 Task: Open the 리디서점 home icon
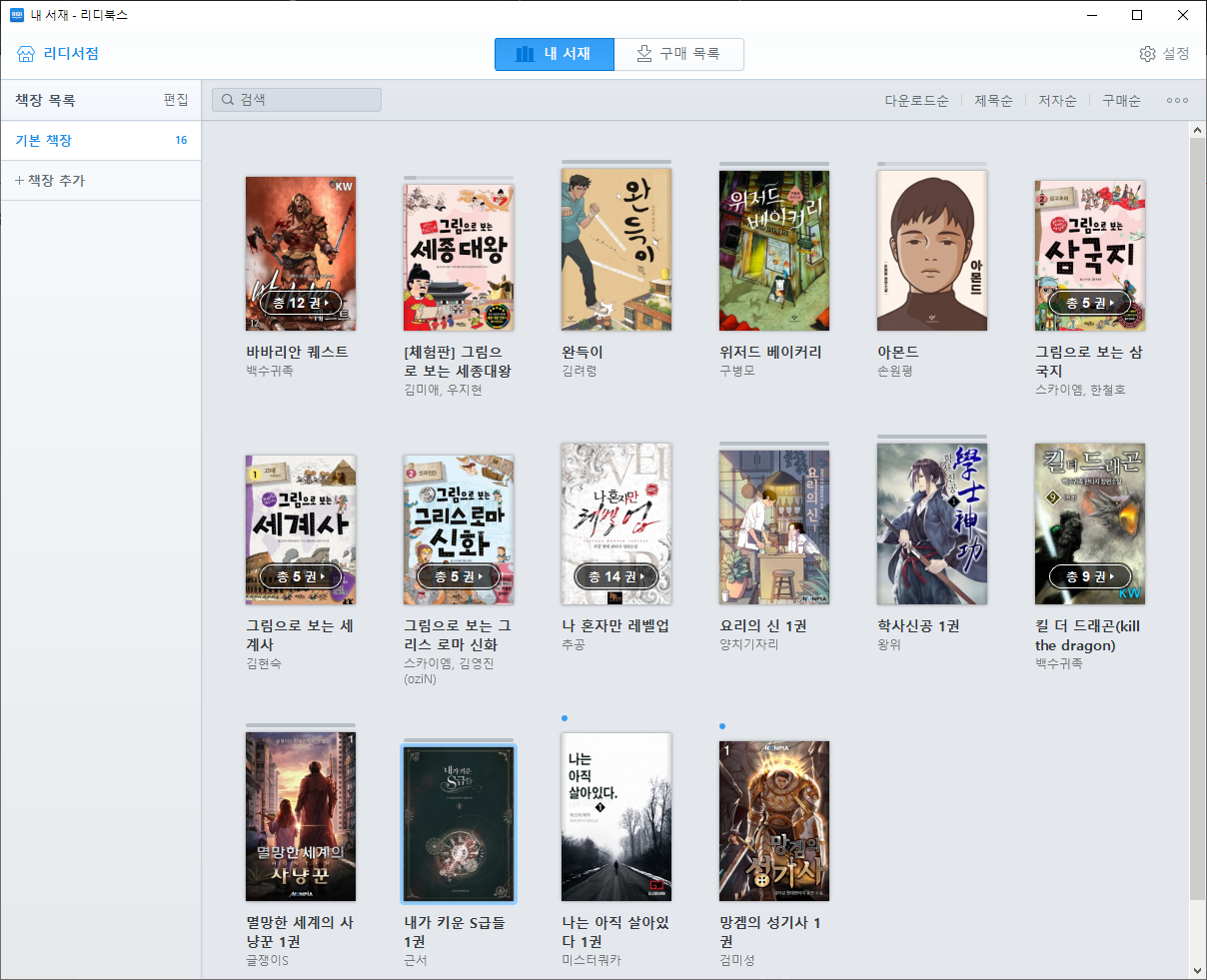pos(25,53)
